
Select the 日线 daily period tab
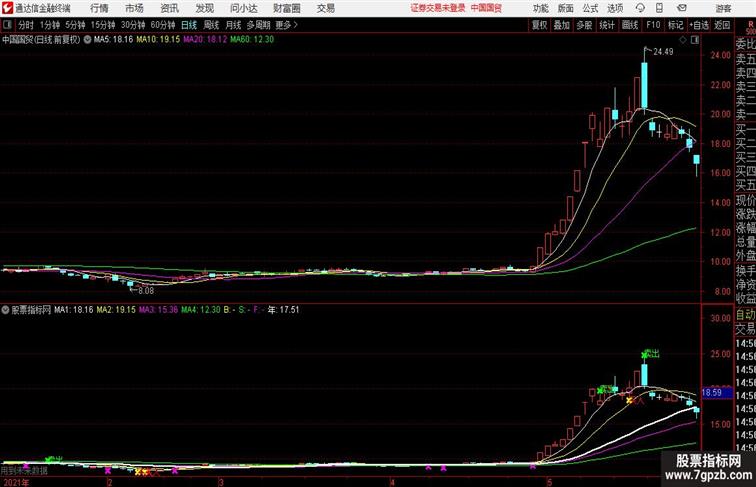pyautogui.click(x=189, y=25)
